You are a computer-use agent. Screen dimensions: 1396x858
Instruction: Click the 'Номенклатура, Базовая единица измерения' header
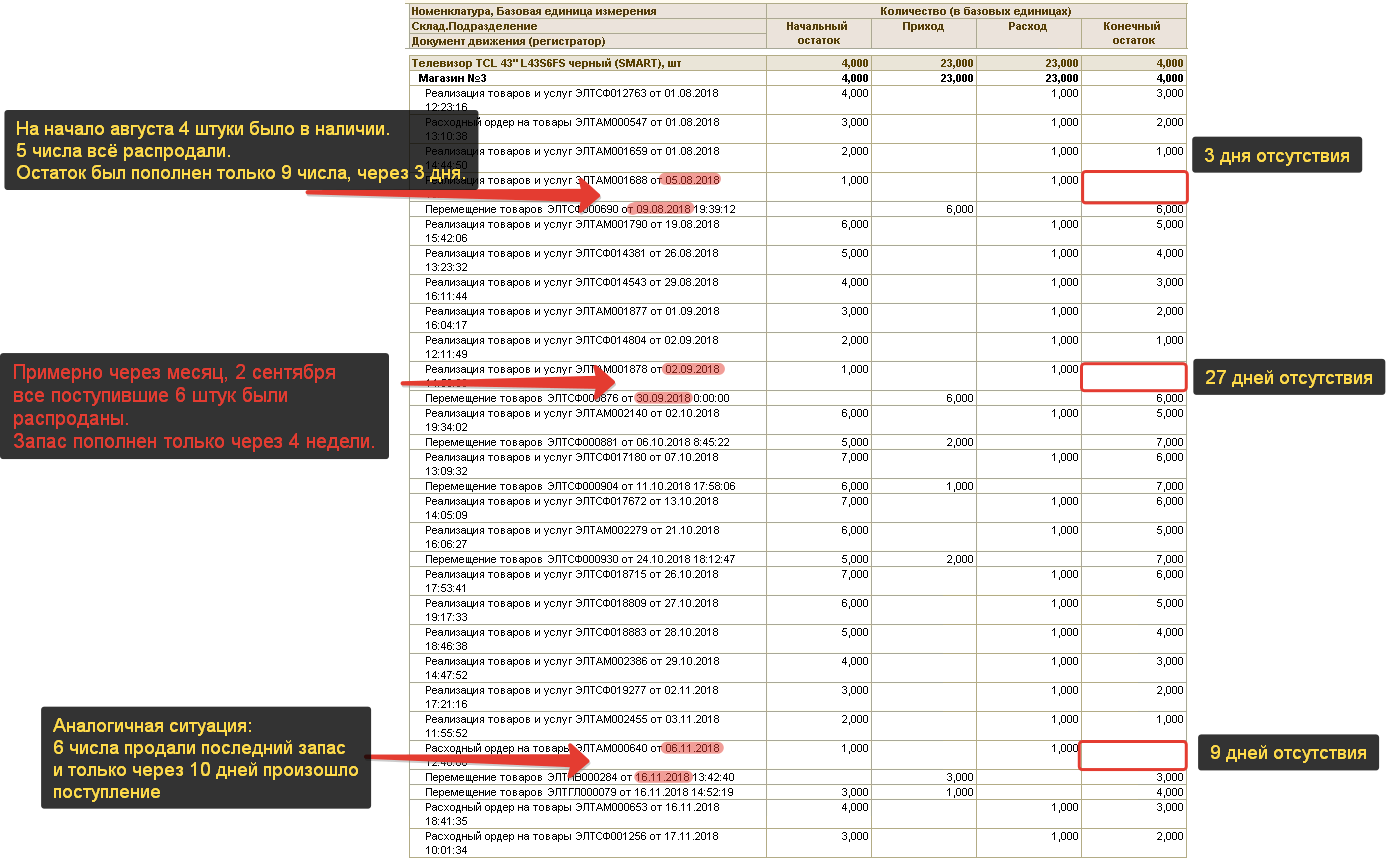pyautogui.click(x=587, y=11)
